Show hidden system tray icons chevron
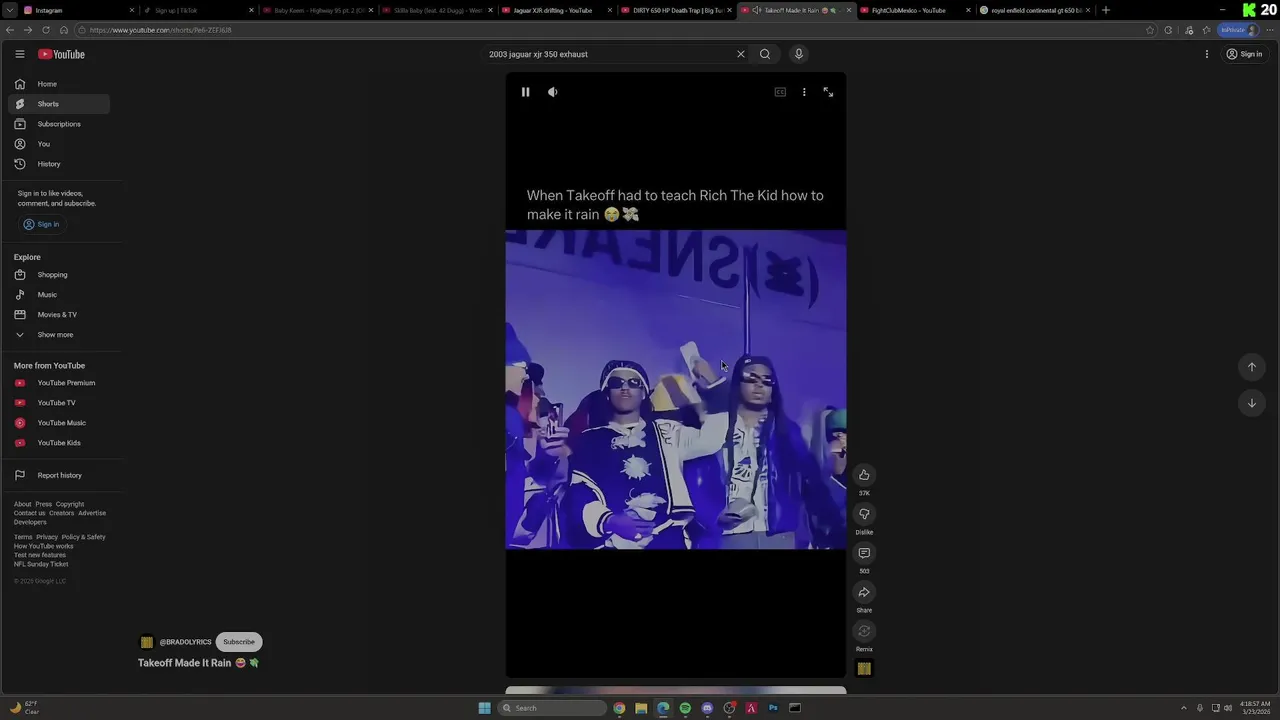The image size is (1280, 720). coord(1184,708)
